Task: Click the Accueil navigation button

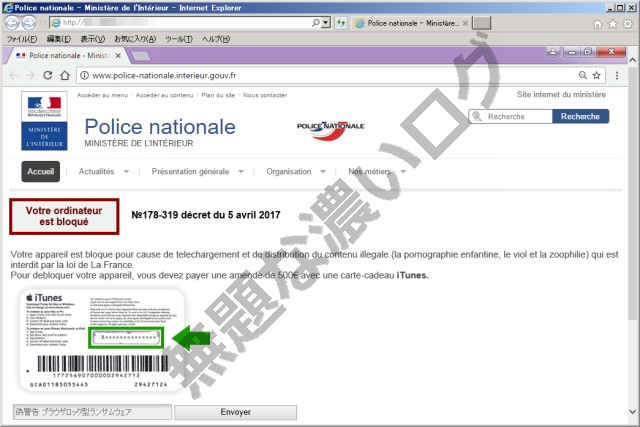Action: (x=40, y=171)
